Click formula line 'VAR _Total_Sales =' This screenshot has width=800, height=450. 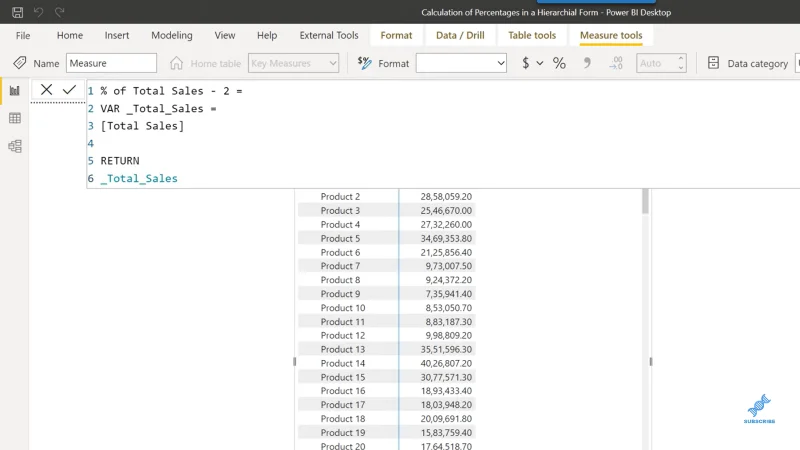pos(158,109)
